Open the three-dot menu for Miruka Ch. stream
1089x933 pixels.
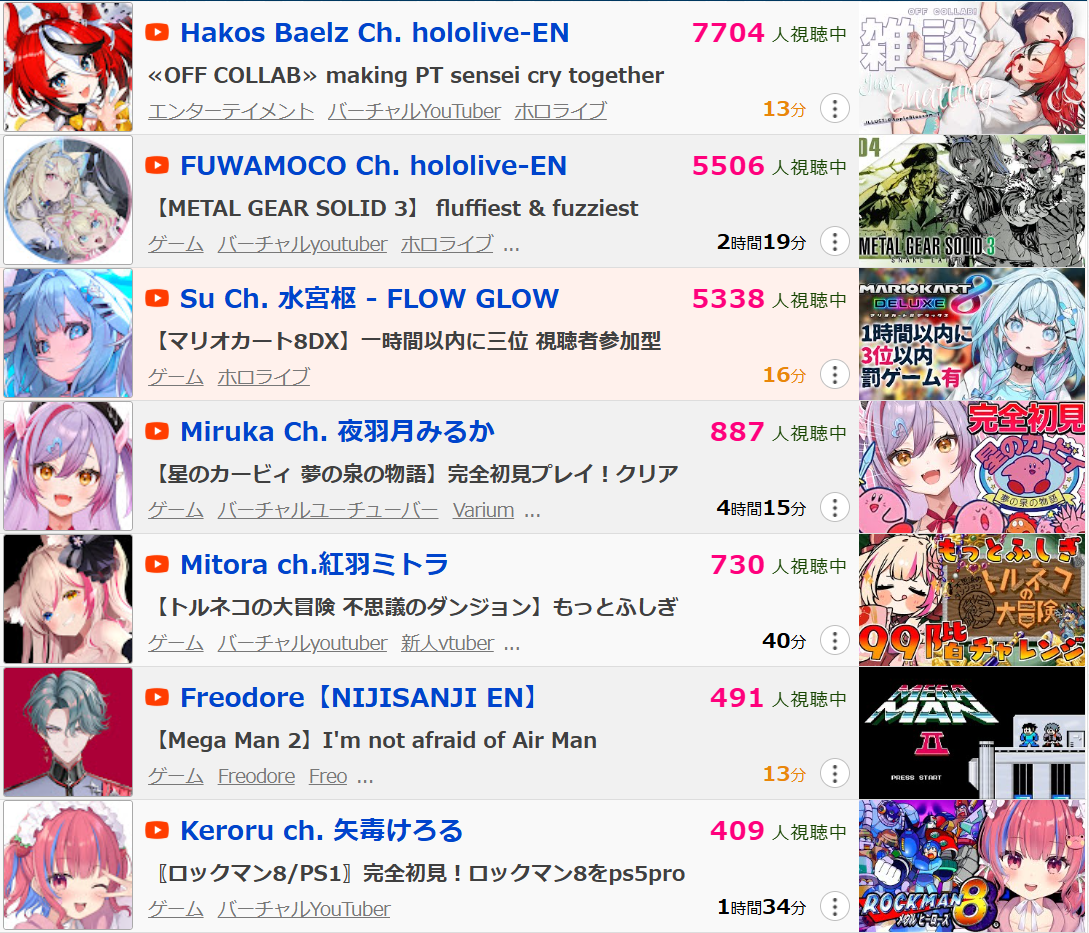point(835,508)
